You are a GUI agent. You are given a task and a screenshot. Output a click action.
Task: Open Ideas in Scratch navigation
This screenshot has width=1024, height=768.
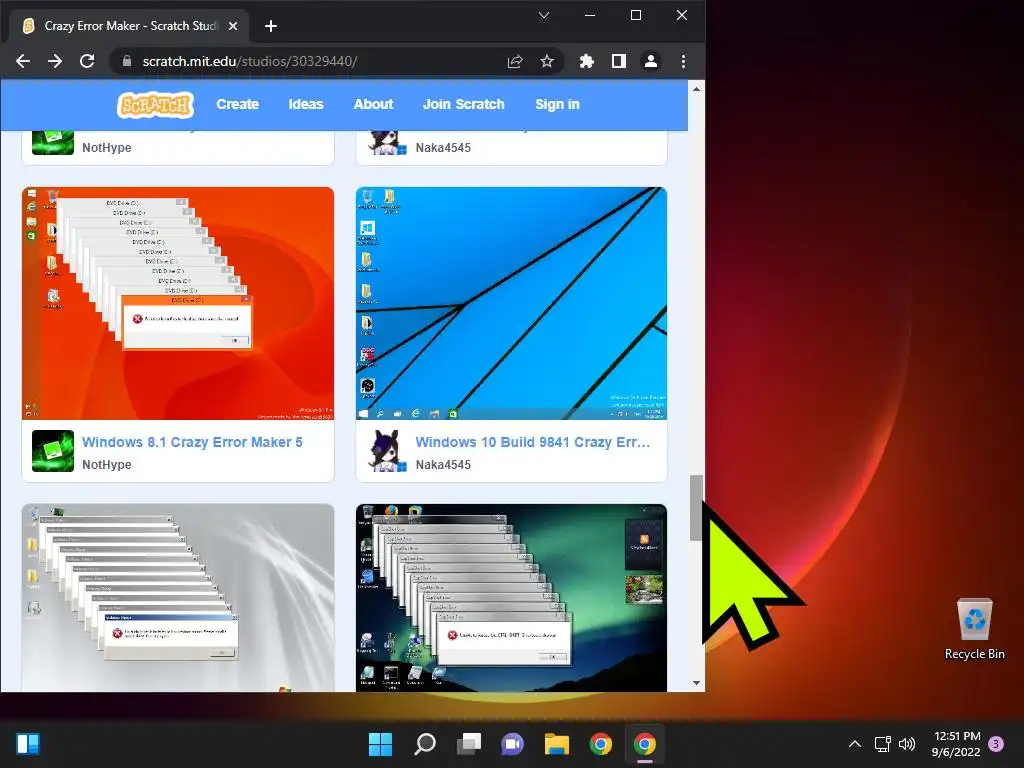(x=306, y=104)
